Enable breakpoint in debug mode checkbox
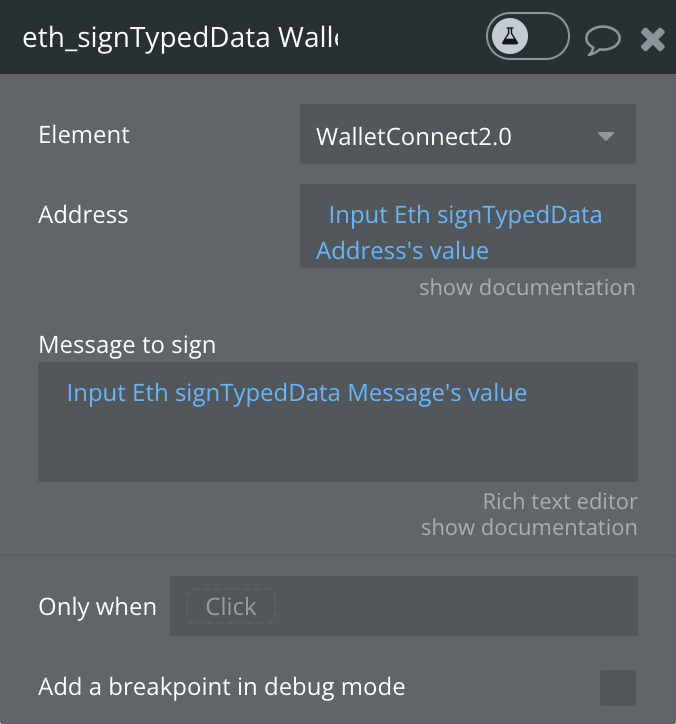Viewport: 676px width, 724px height. point(618,688)
